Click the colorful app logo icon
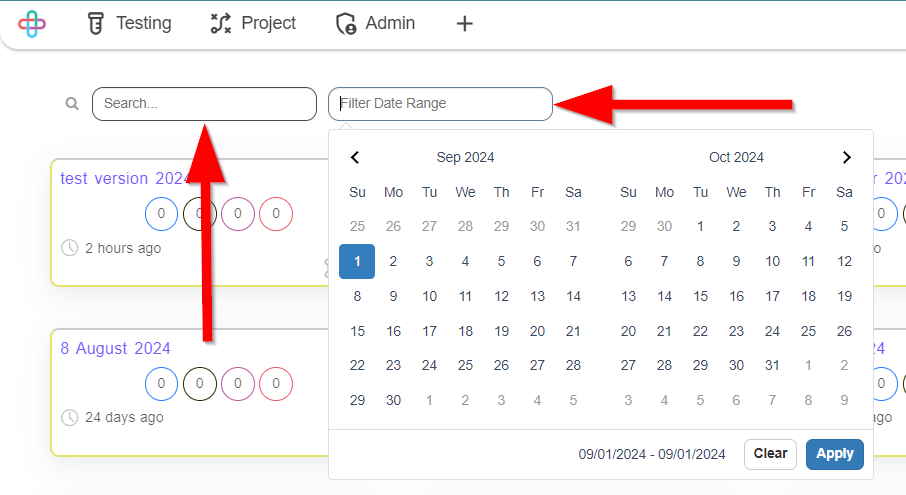Screen dimensions: 906x495 tap(32, 24)
